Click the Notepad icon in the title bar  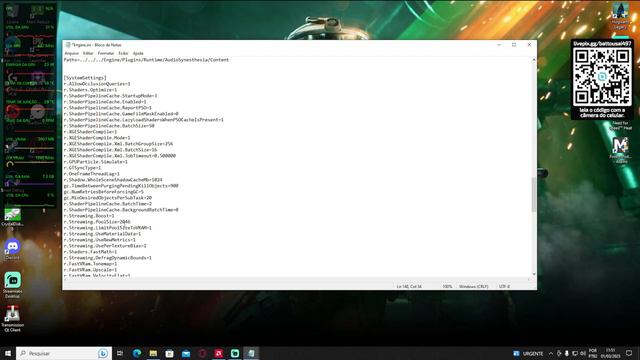tap(68, 45)
